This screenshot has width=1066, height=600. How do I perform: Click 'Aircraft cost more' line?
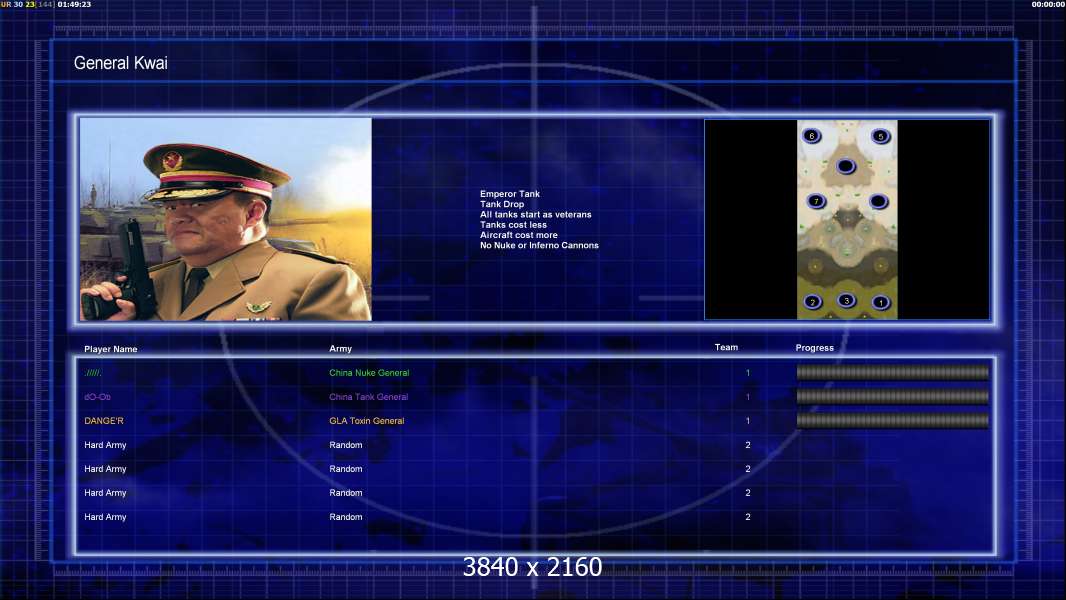tap(519, 235)
